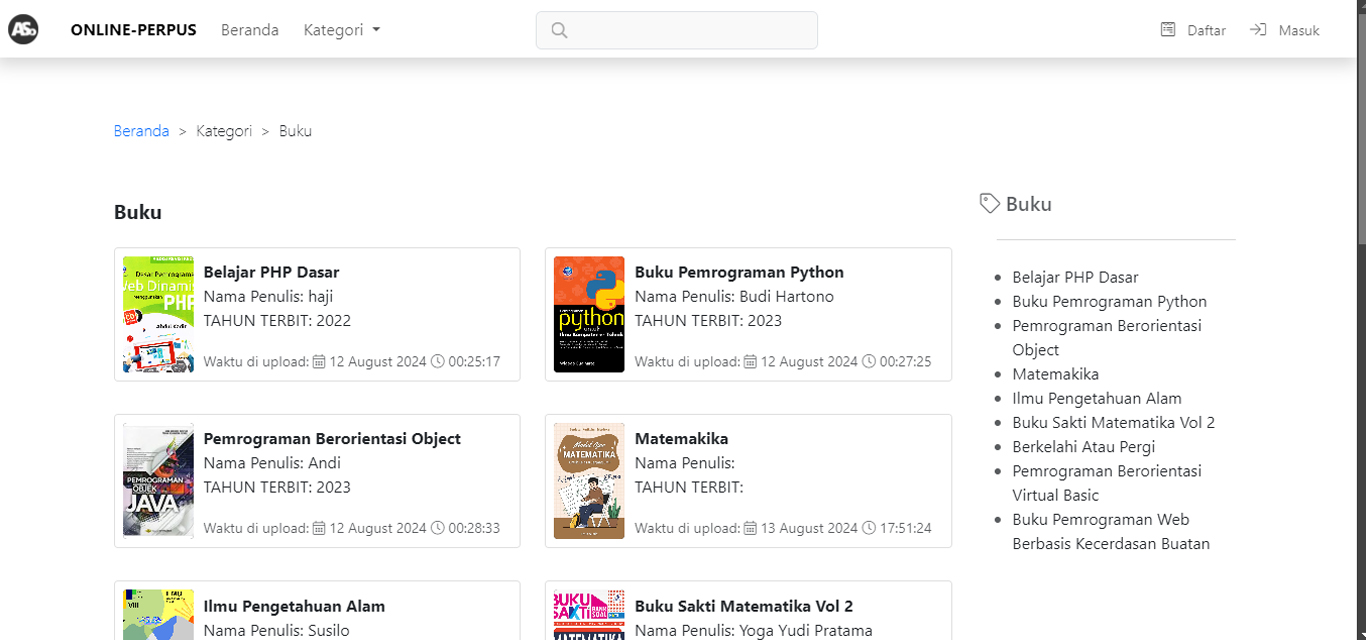The width and height of the screenshot is (1366, 640).
Task: Click calendar icon in Buku Pemrograman Python card
Action: (750, 361)
